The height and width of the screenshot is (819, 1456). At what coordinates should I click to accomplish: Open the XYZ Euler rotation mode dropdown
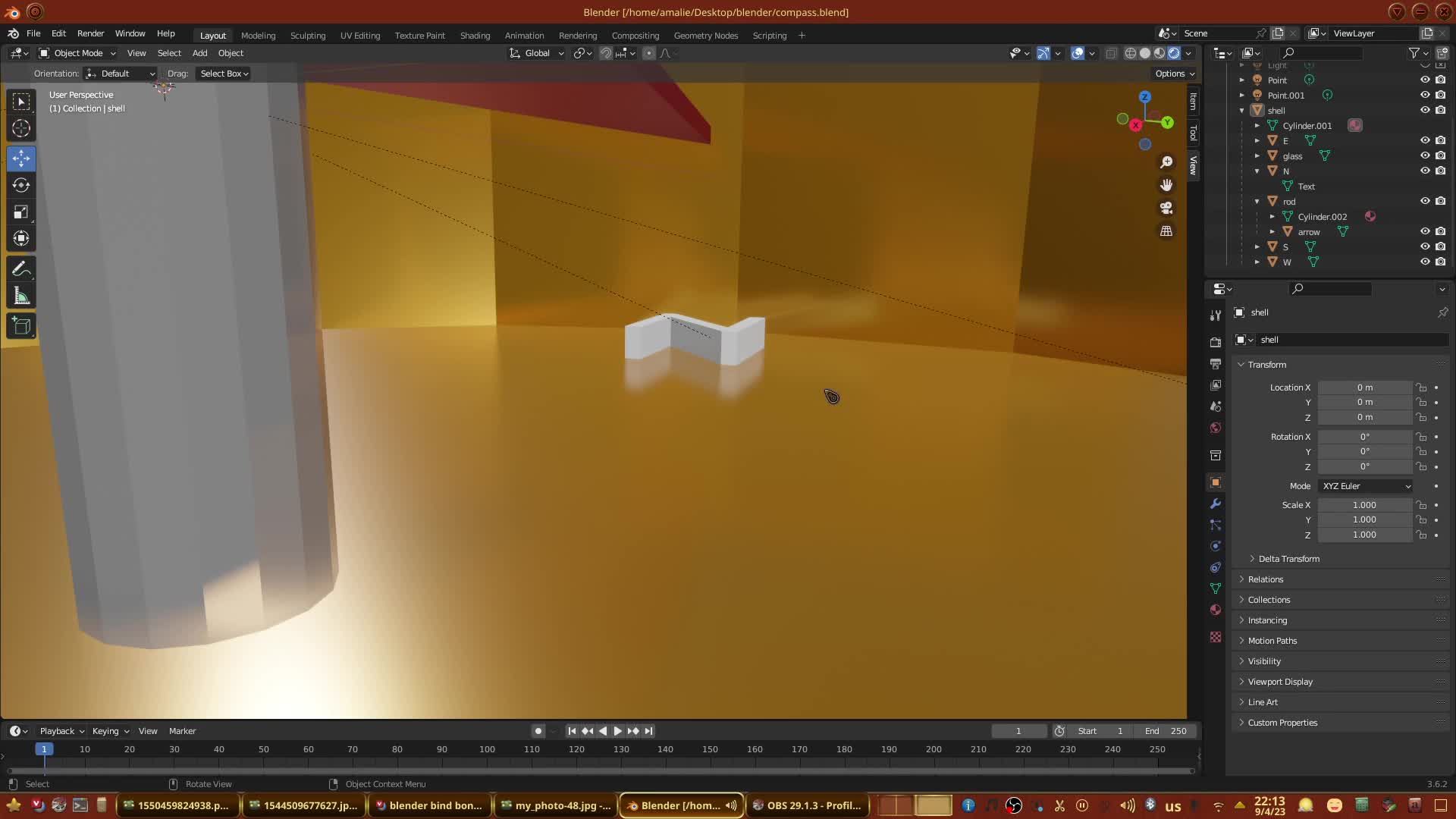(1366, 486)
